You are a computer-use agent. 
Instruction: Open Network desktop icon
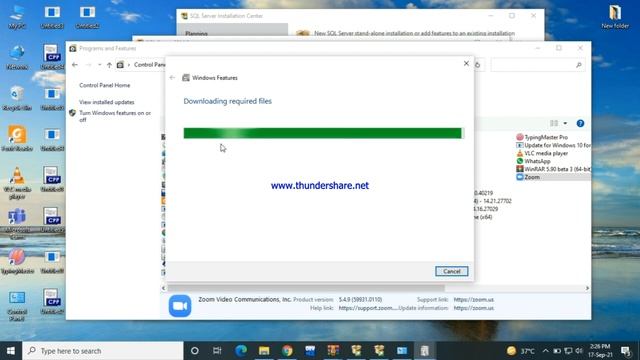[17, 58]
